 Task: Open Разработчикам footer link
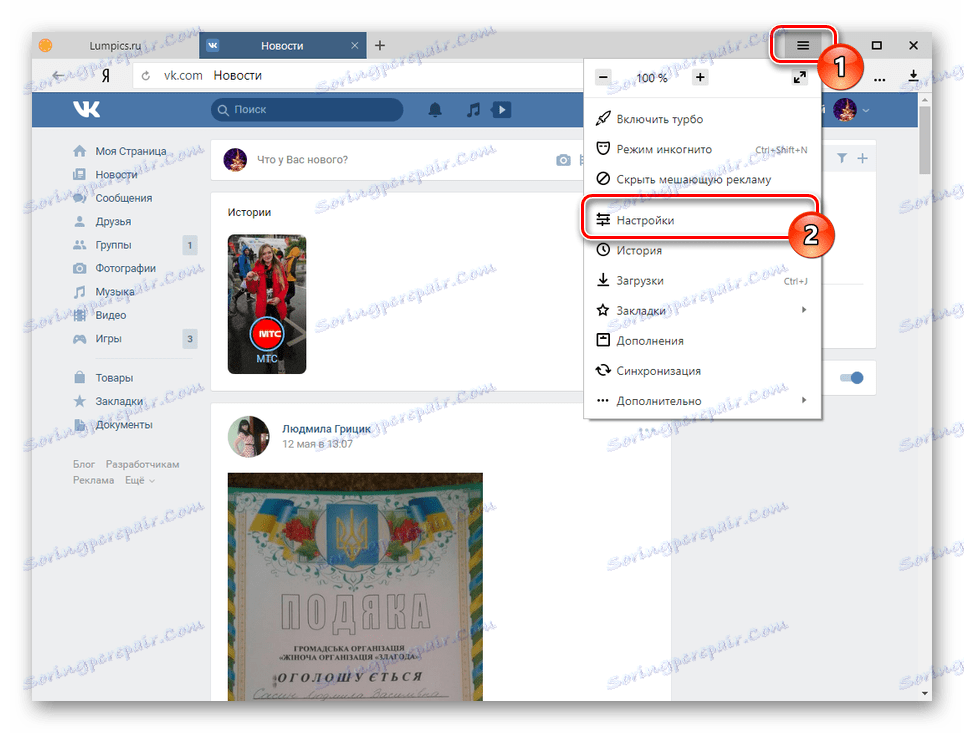point(143,464)
